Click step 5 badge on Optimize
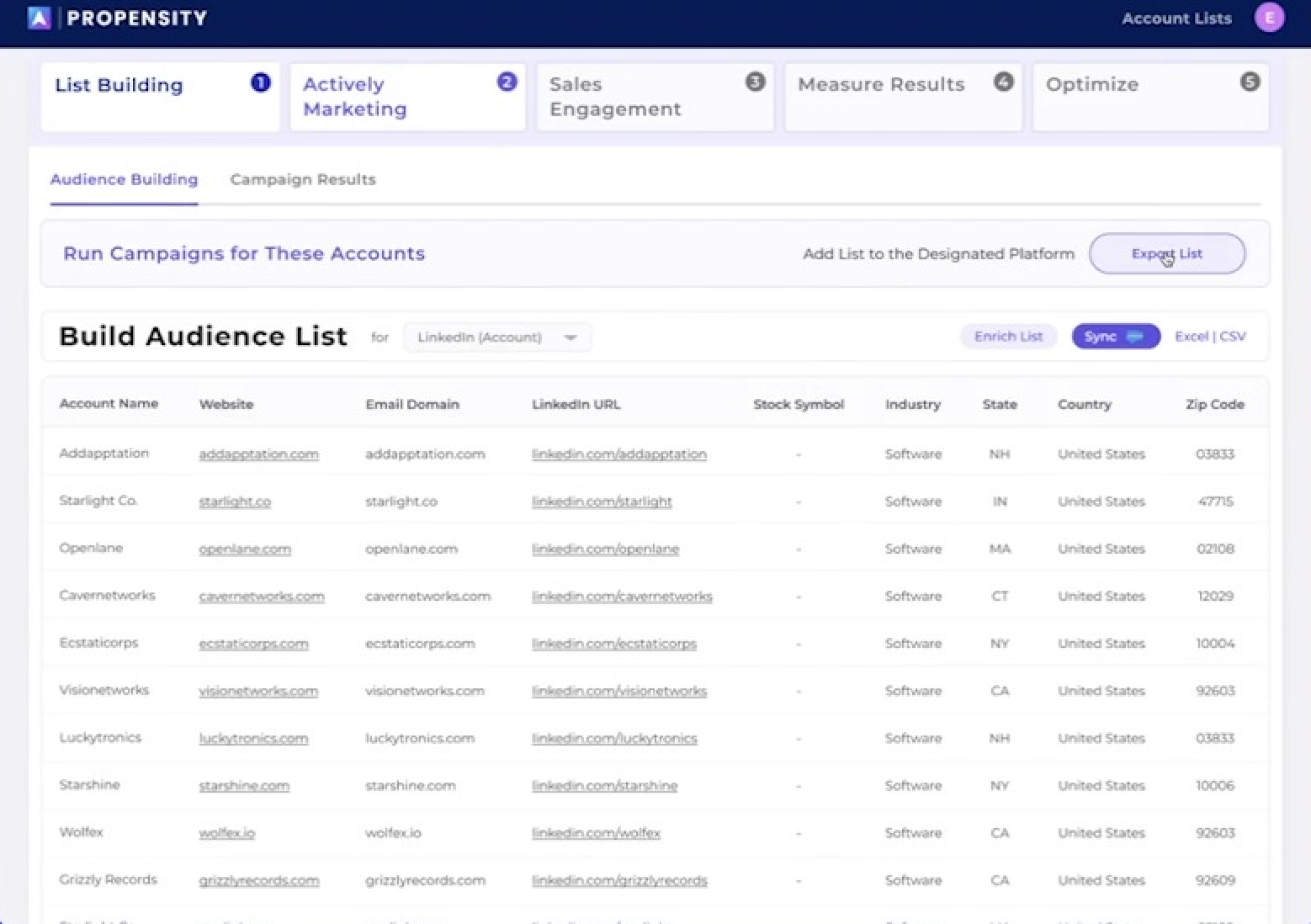This screenshot has height=924, width=1311. pyautogui.click(x=1250, y=82)
